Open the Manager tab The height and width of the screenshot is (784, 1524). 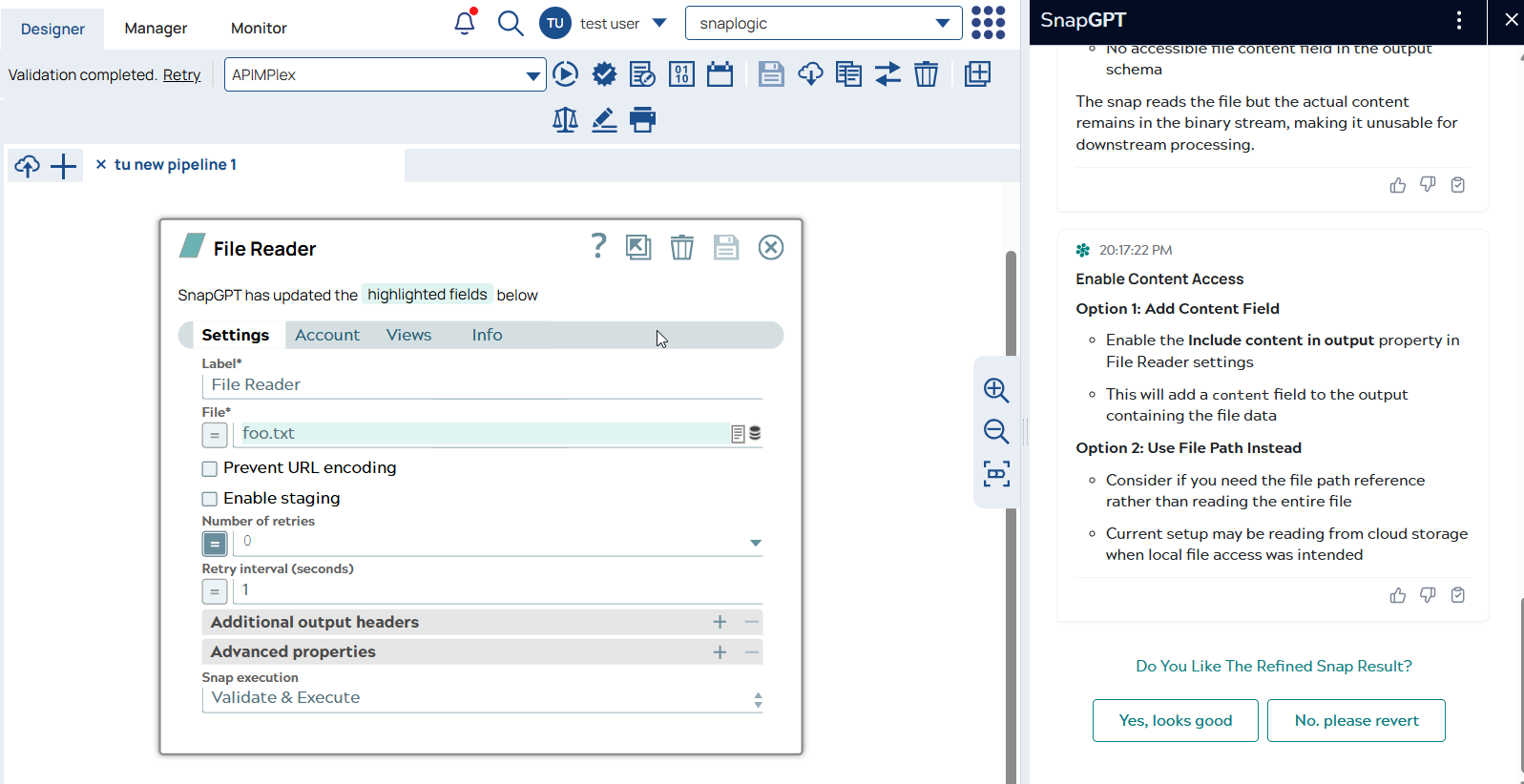click(156, 29)
